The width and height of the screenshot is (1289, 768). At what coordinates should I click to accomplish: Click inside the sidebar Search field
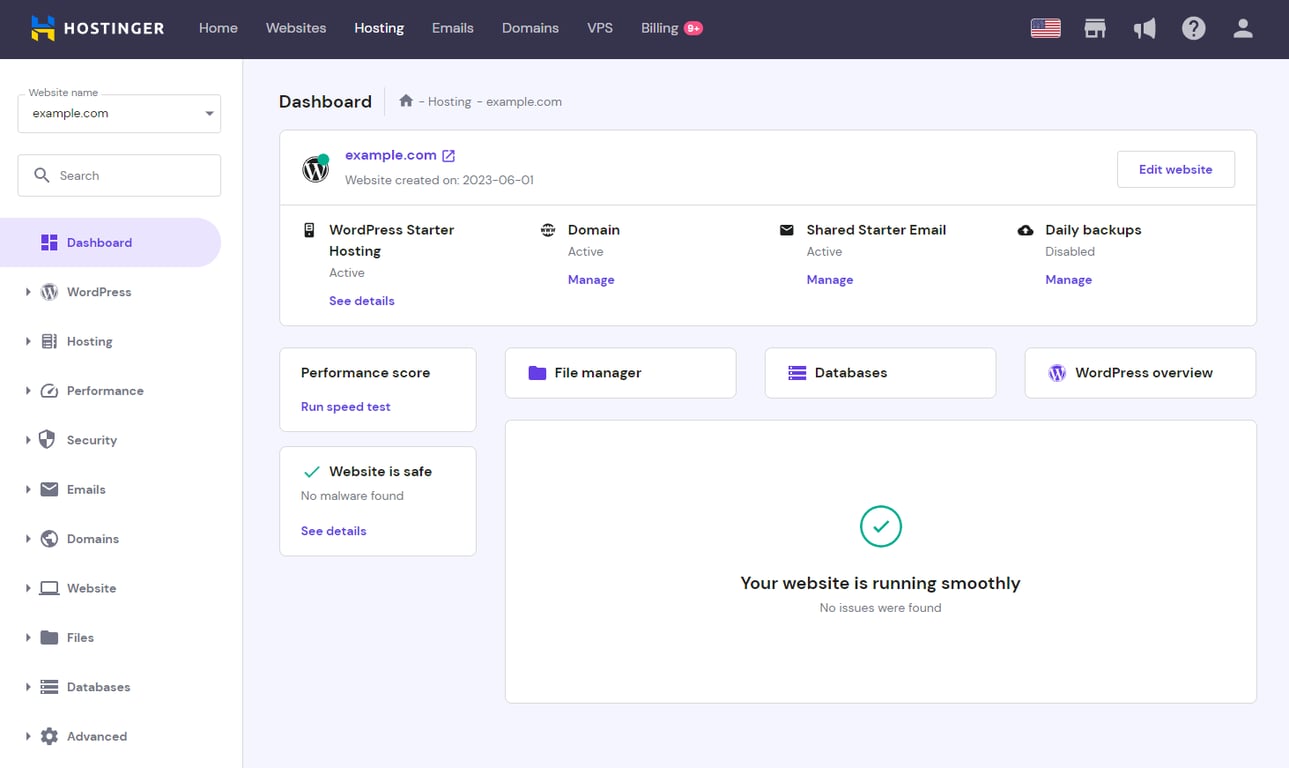pos(118,175)
